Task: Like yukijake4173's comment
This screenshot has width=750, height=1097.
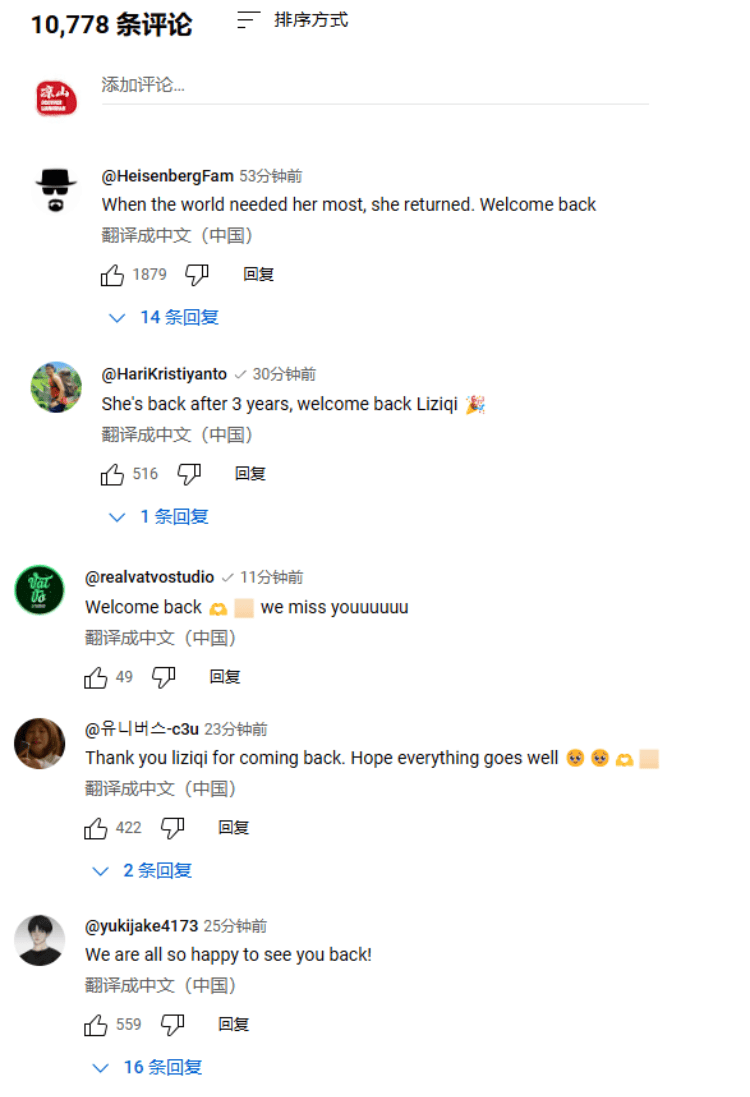Action: pyautogui.click(x=95, y=1026)
